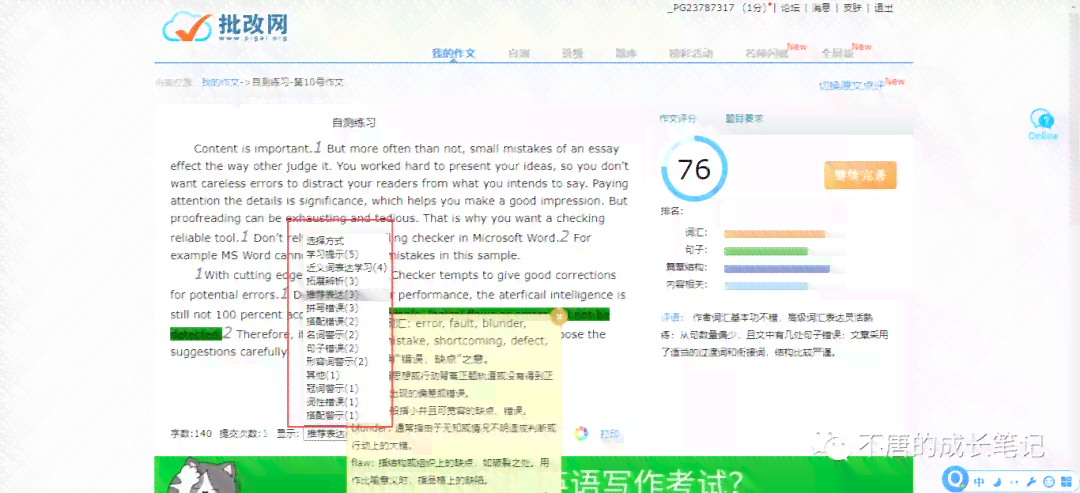Viewport: 1080px width, 493px height.
Task: Click 切换原文点评 link
Action: tap(851, 85)
